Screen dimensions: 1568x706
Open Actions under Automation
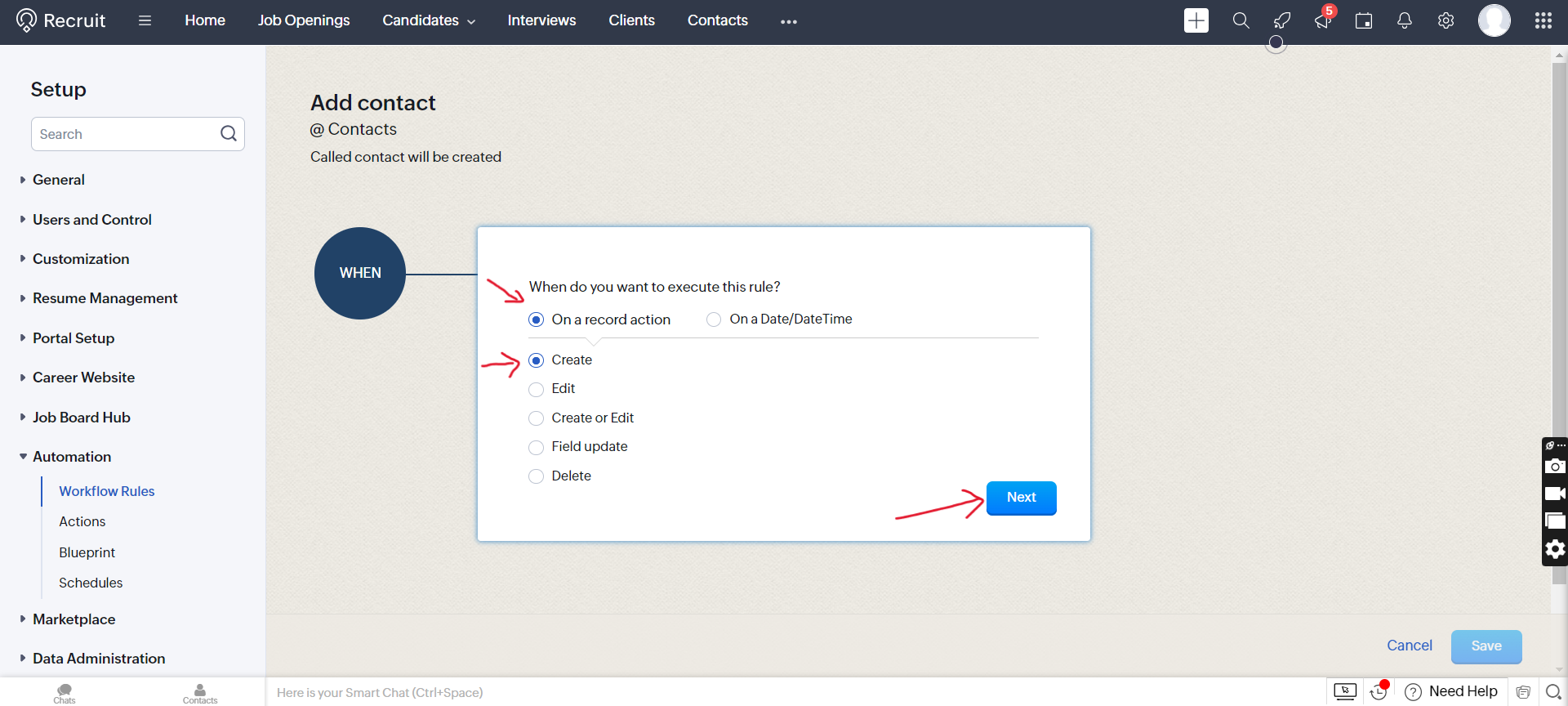click(x=82, y=521)
